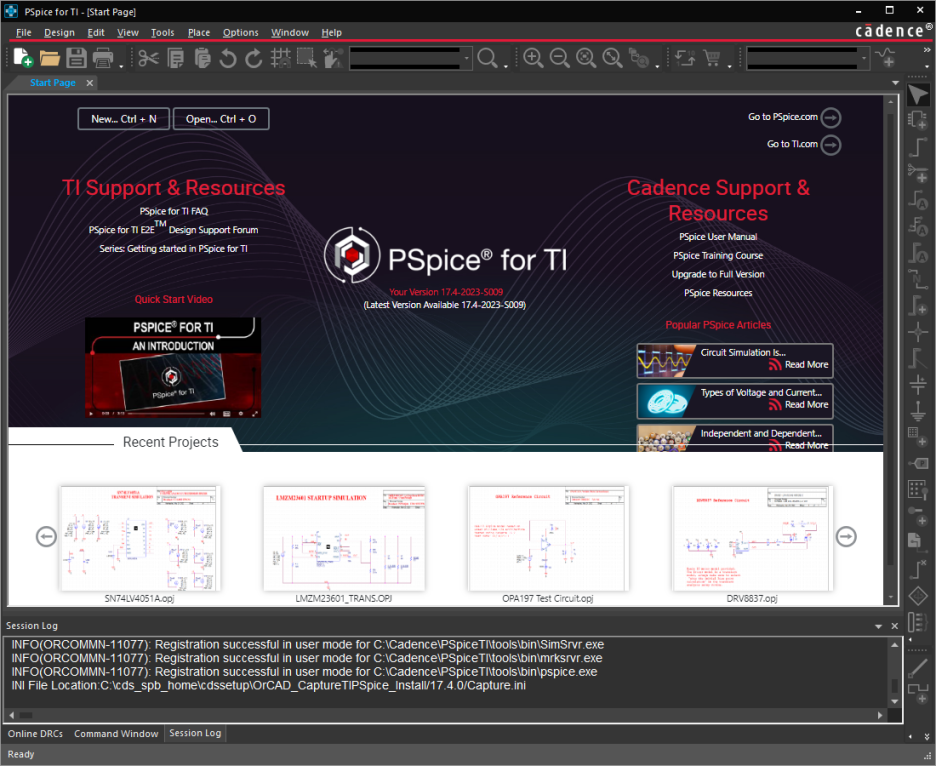Choose the Place ground tool
The width and height of the screenshot is (936, 766).
[x=917, y=411]
